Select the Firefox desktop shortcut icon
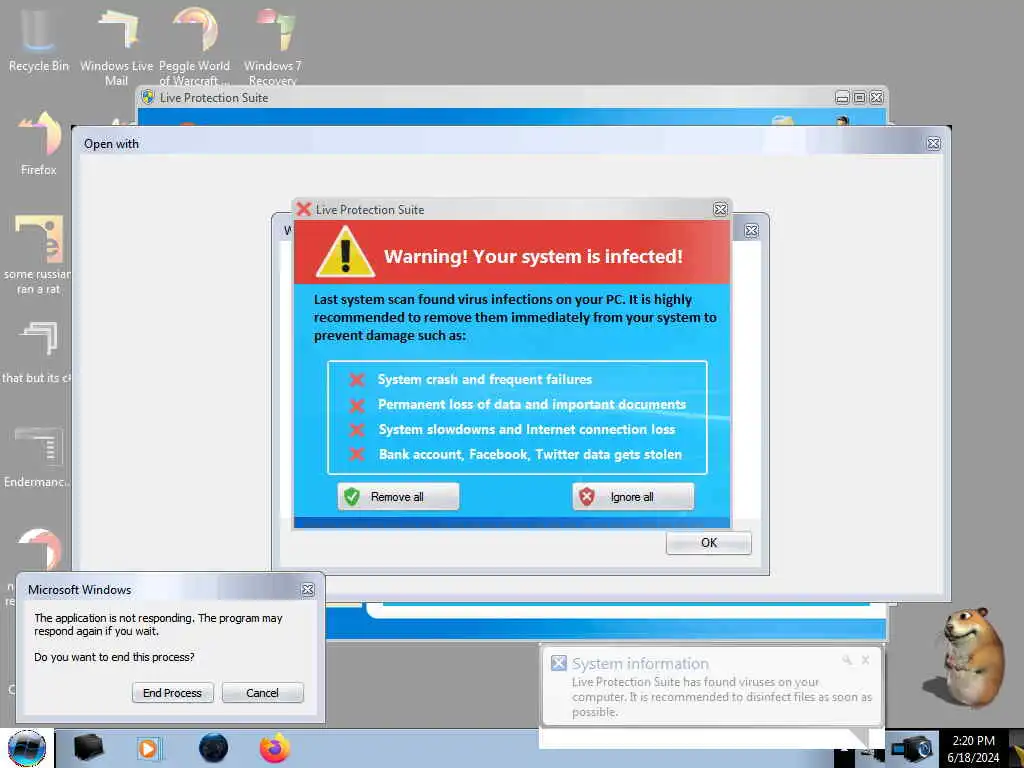This screenshot has width=1024, height=768. 39,144
